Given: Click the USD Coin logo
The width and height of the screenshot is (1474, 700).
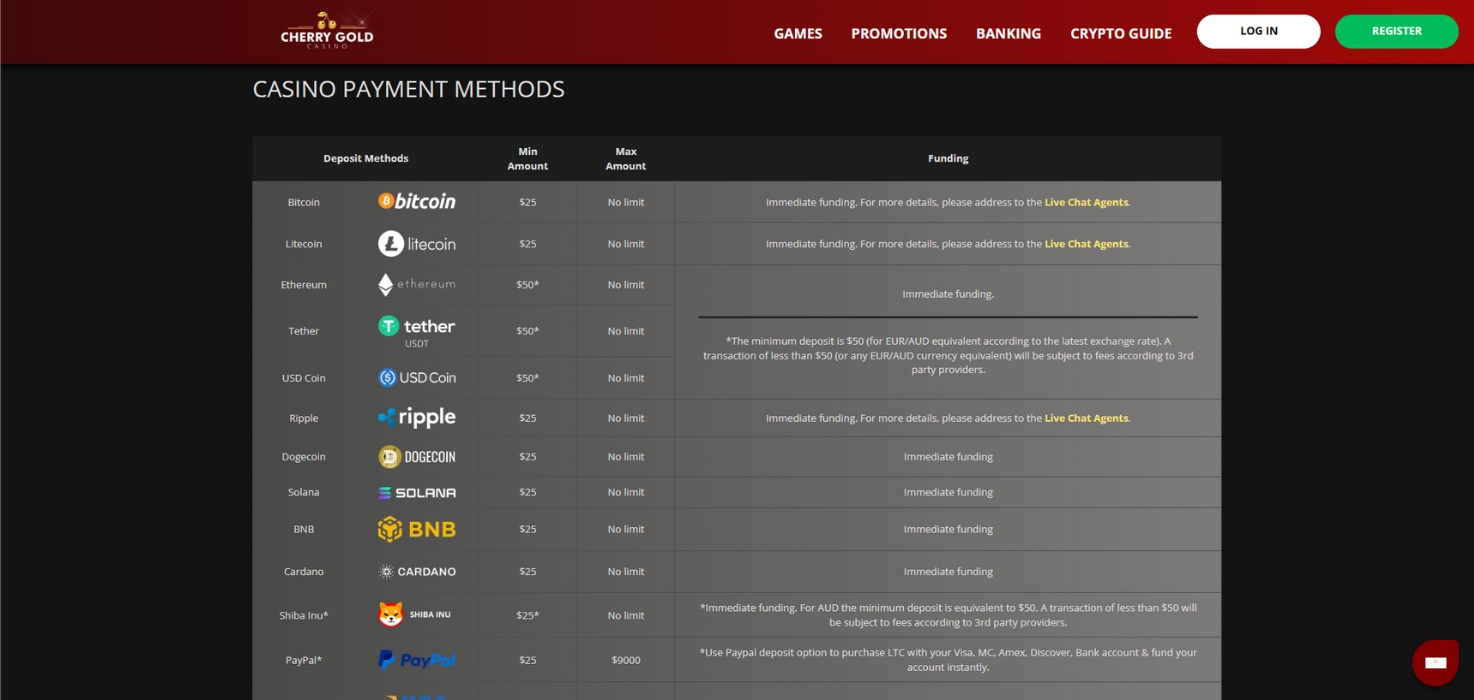Looking at the screenshot, I should [x=417, y=377].
